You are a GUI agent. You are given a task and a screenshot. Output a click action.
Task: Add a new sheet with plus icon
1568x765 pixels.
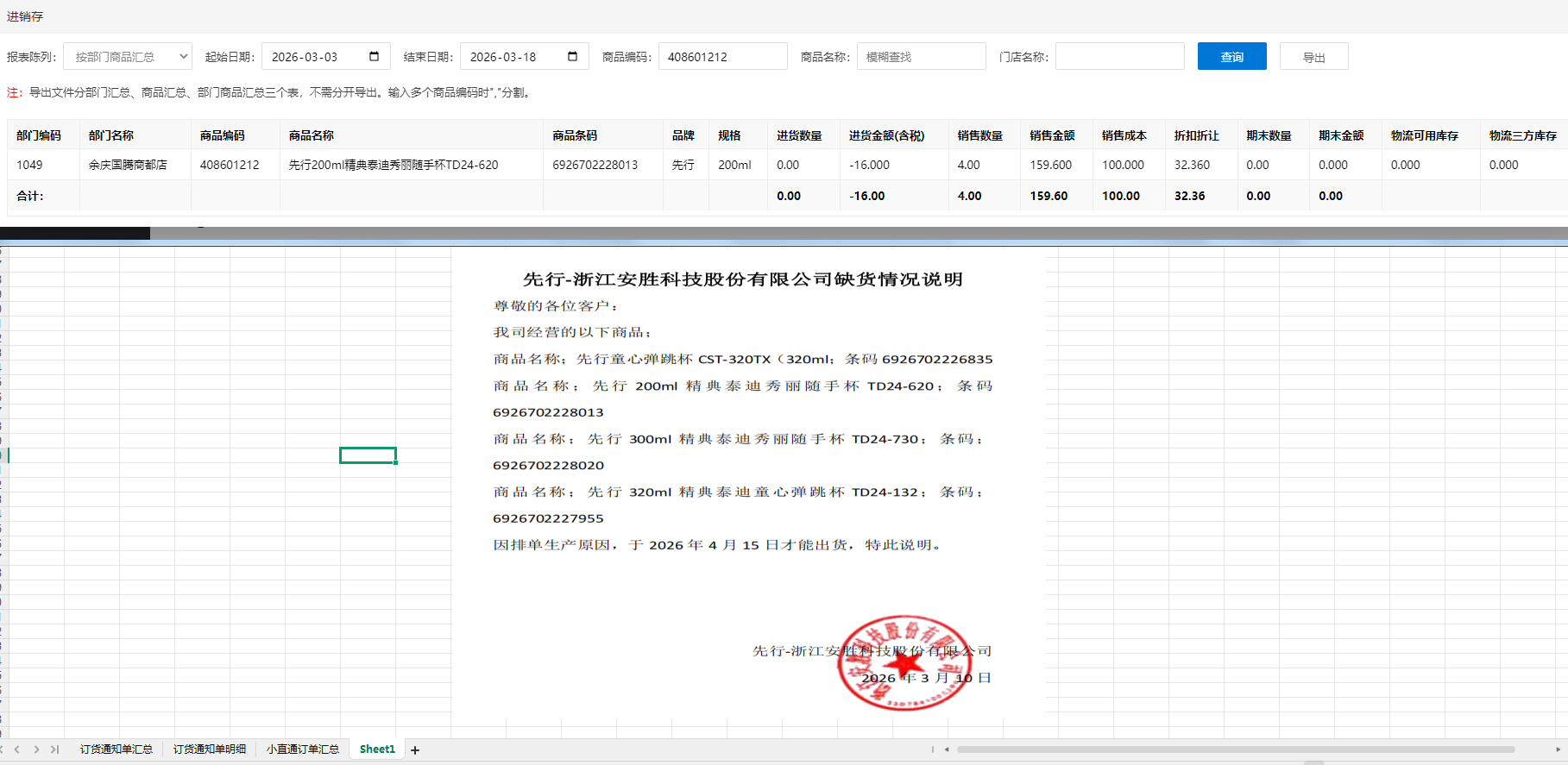coord(415,750)
